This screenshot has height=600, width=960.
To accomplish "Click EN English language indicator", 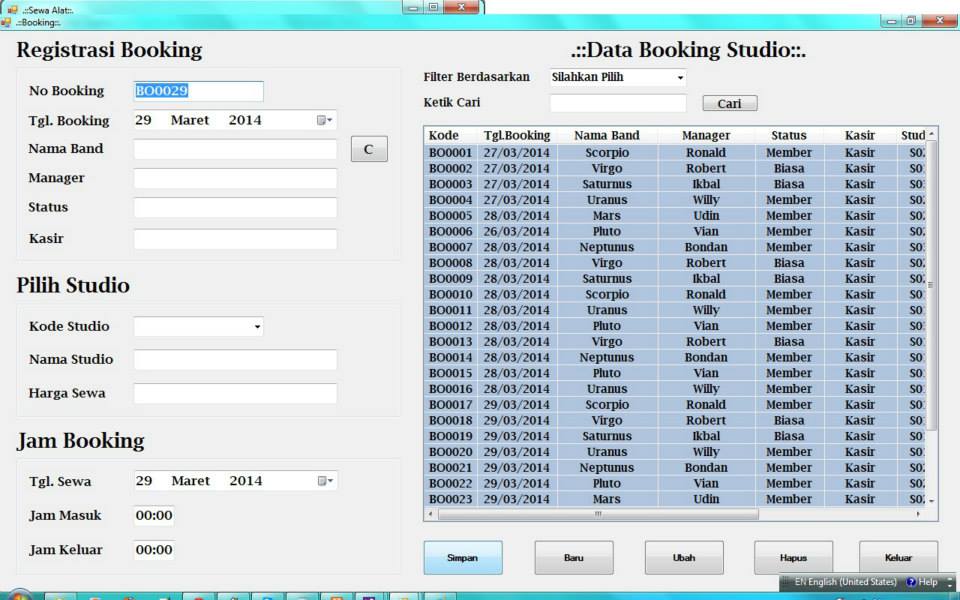I will coord(845,582).
